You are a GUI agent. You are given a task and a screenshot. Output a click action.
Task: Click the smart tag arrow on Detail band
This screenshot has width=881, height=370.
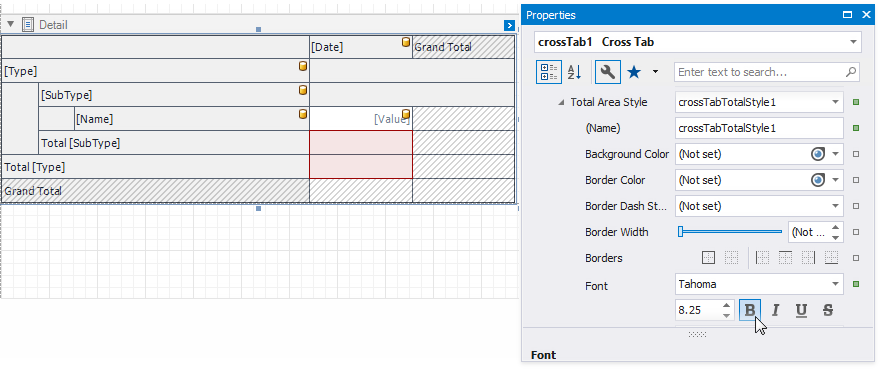509,25
